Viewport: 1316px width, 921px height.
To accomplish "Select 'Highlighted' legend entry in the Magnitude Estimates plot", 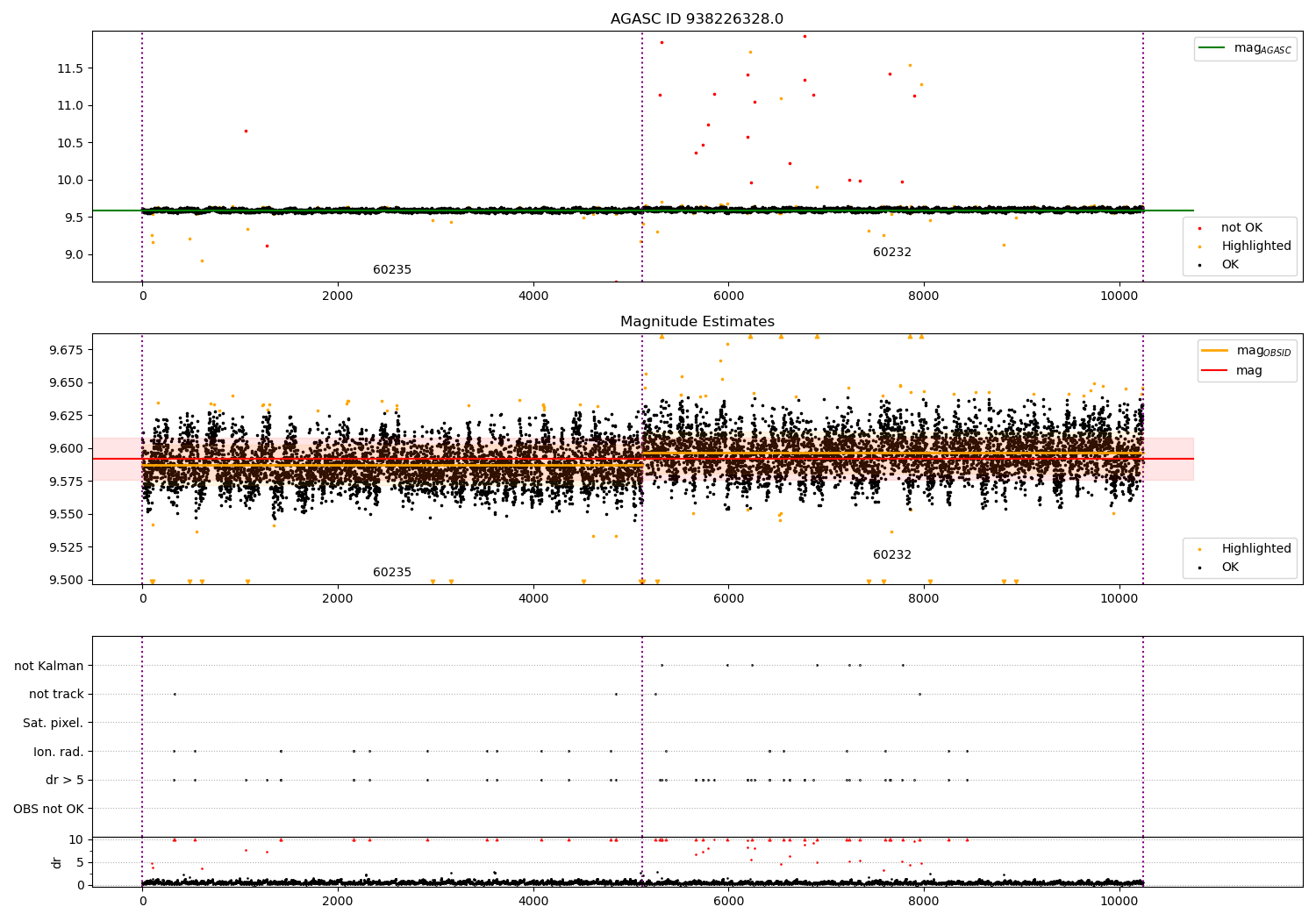I will 1256,549.
